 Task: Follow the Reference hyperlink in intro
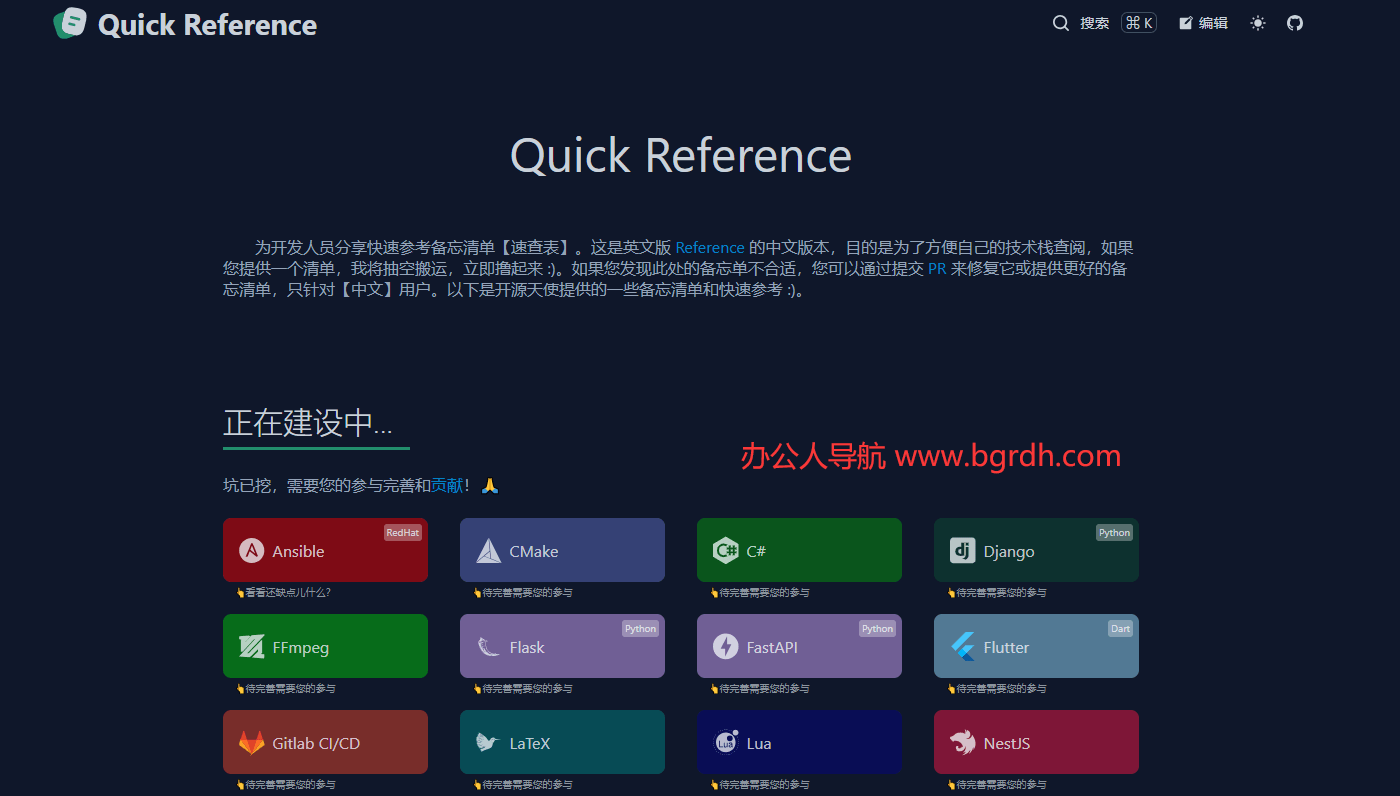pos(710,248)
